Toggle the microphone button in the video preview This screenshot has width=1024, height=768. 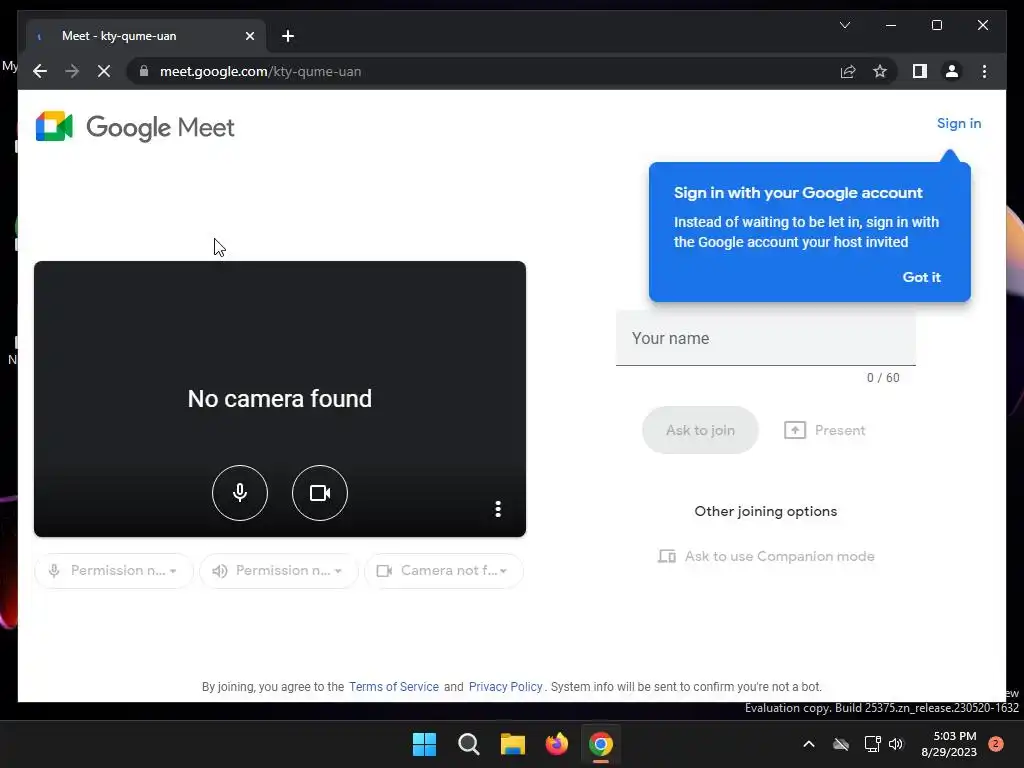coord(240,492)
